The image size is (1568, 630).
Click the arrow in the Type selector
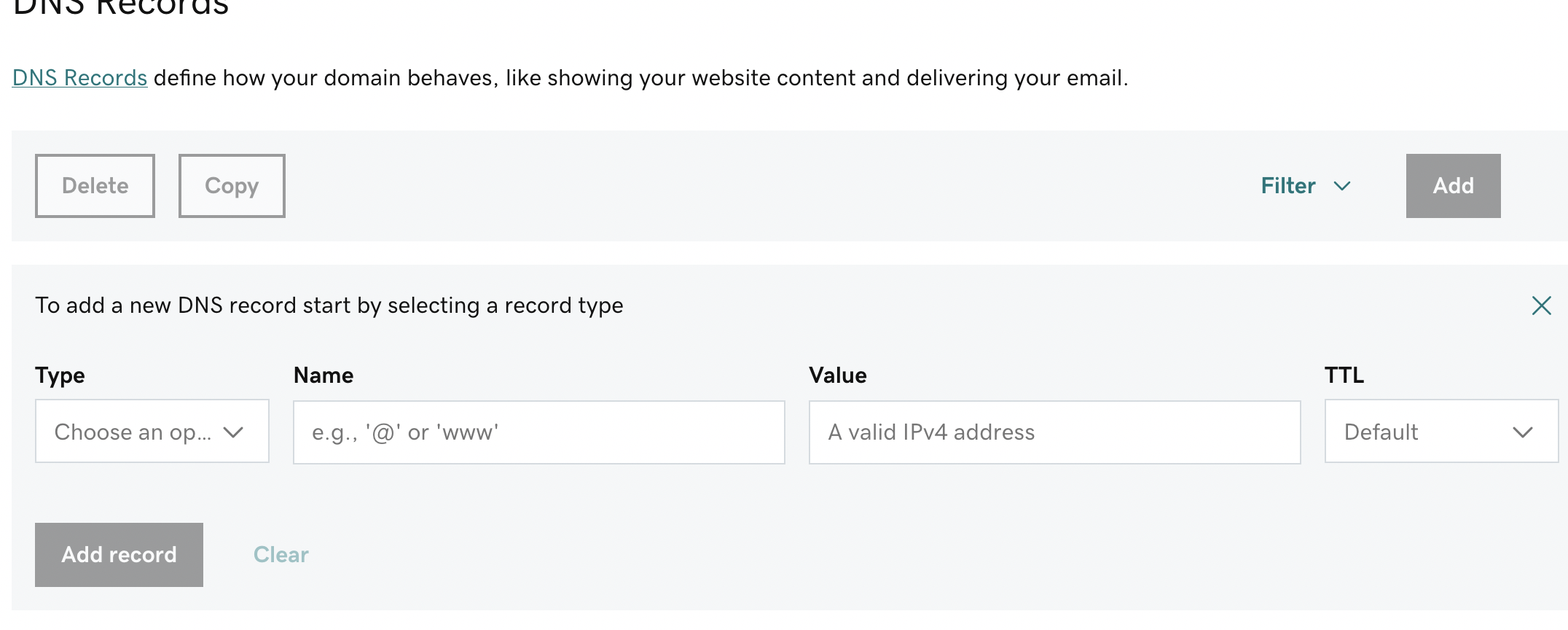(x=233, y=432)
